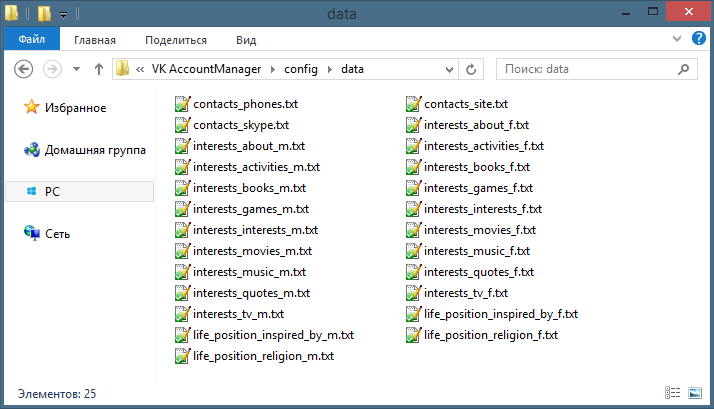Open the address bar history dropdown

[449, 70]
